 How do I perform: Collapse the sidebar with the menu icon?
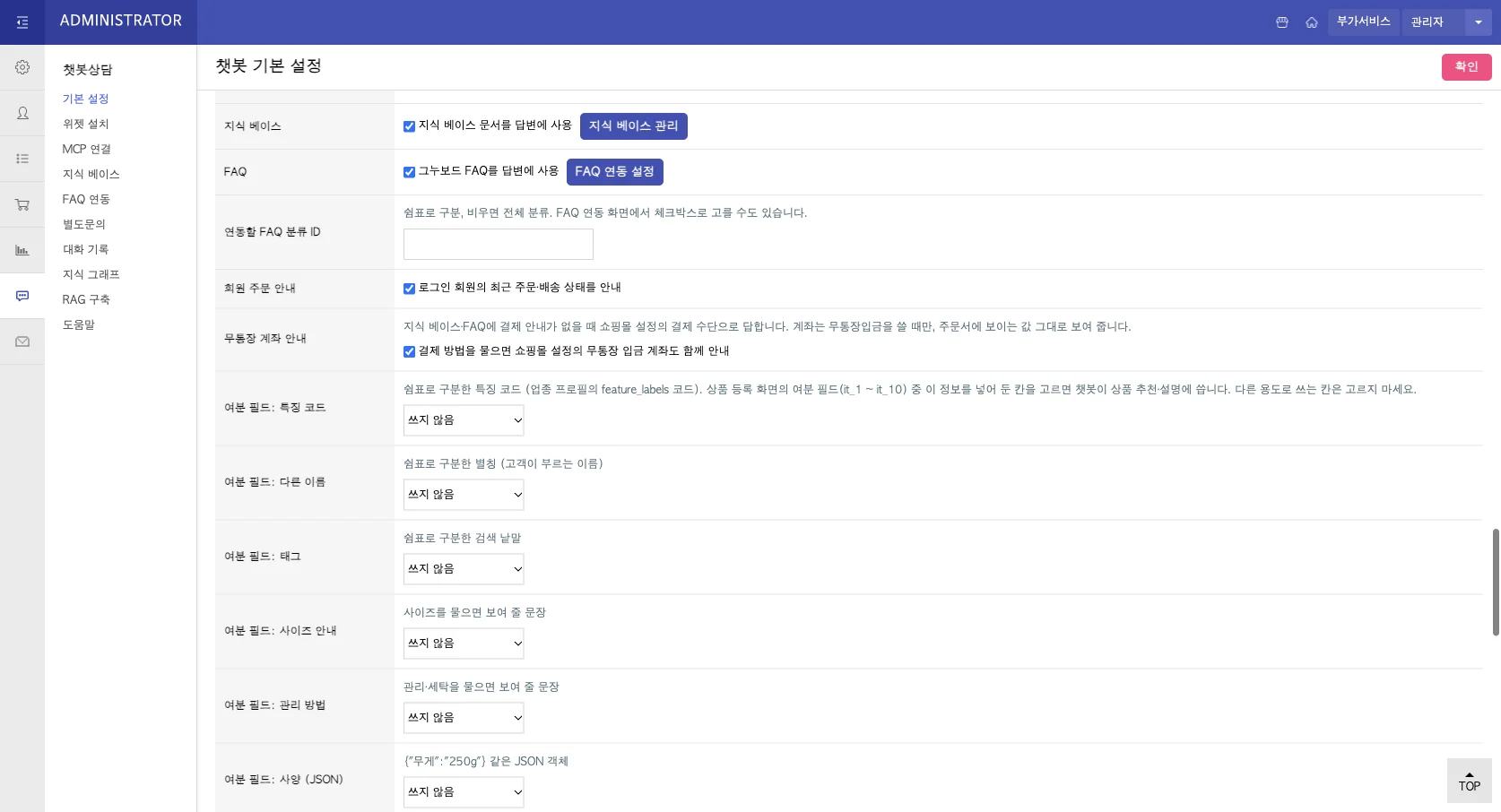pyautogui.click(x=22, y=22)
